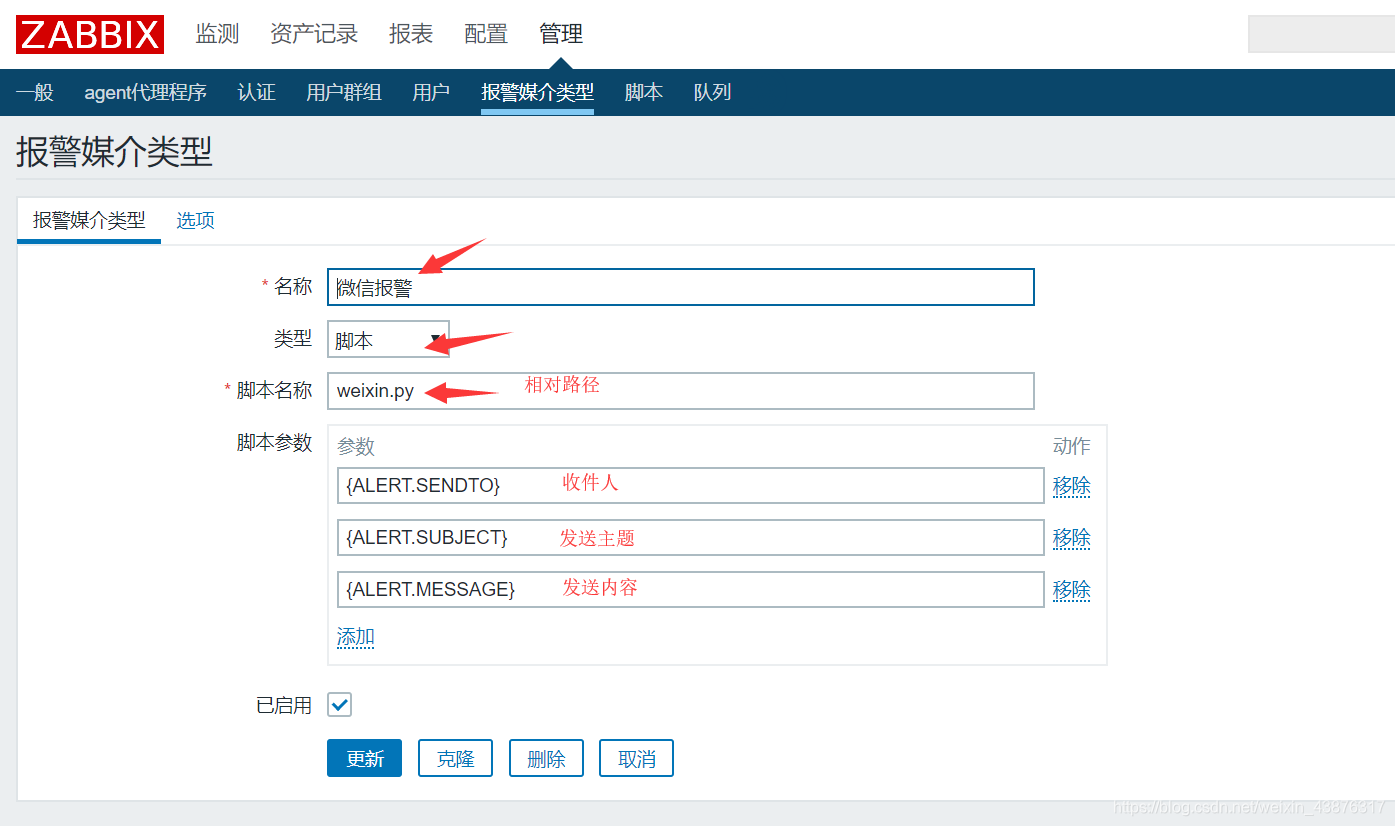Click the 脚本参数 label
The image size is (1395, 826).
pos(275,443)
